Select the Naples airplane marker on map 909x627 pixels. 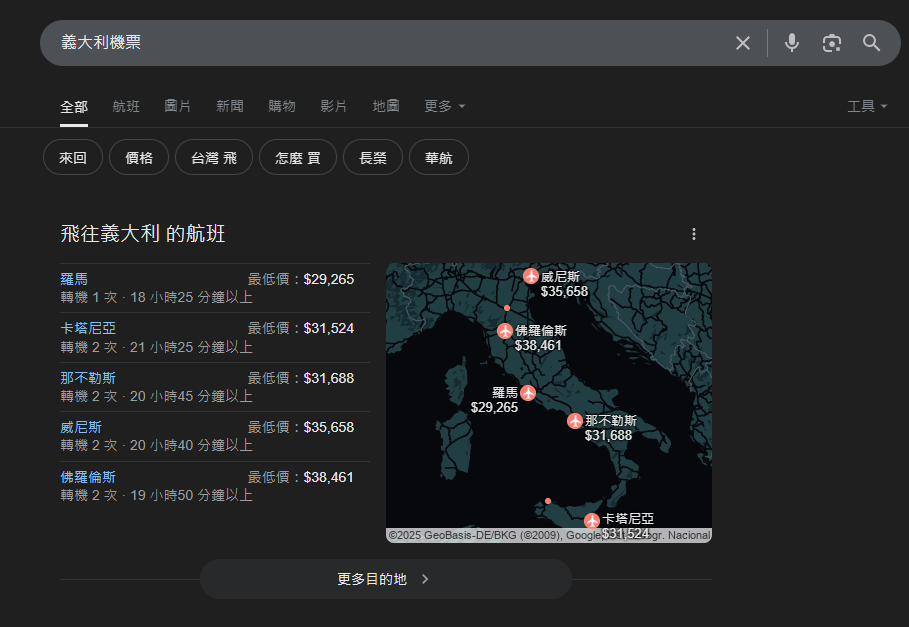(x=575, y=421)
